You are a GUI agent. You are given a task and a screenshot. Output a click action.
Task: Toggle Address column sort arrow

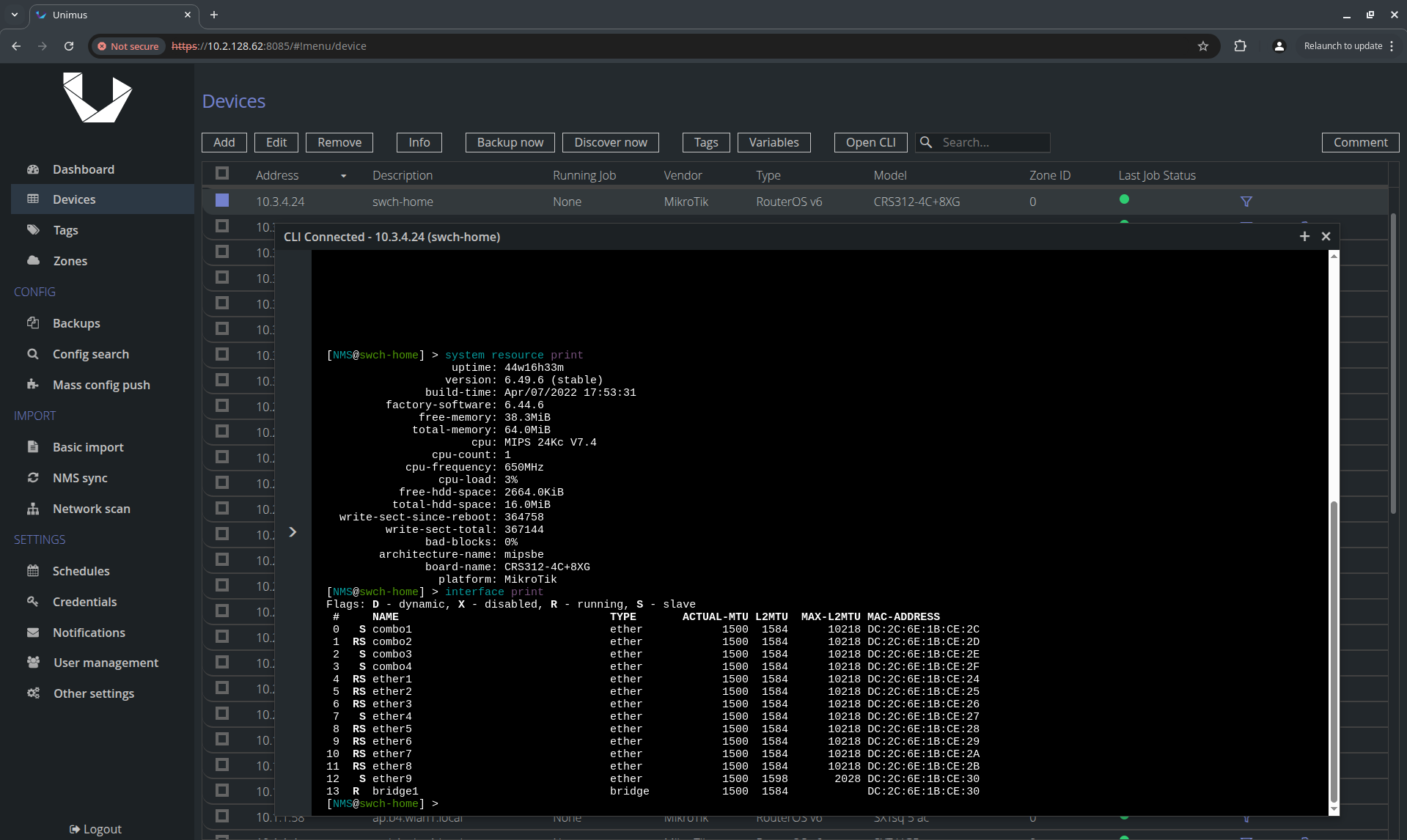click(343, 176)
